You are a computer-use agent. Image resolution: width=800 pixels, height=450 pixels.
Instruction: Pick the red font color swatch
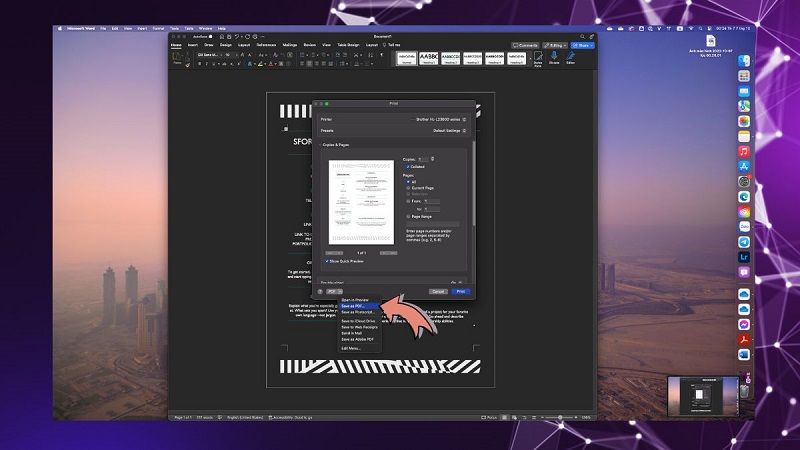pos(270,64)
